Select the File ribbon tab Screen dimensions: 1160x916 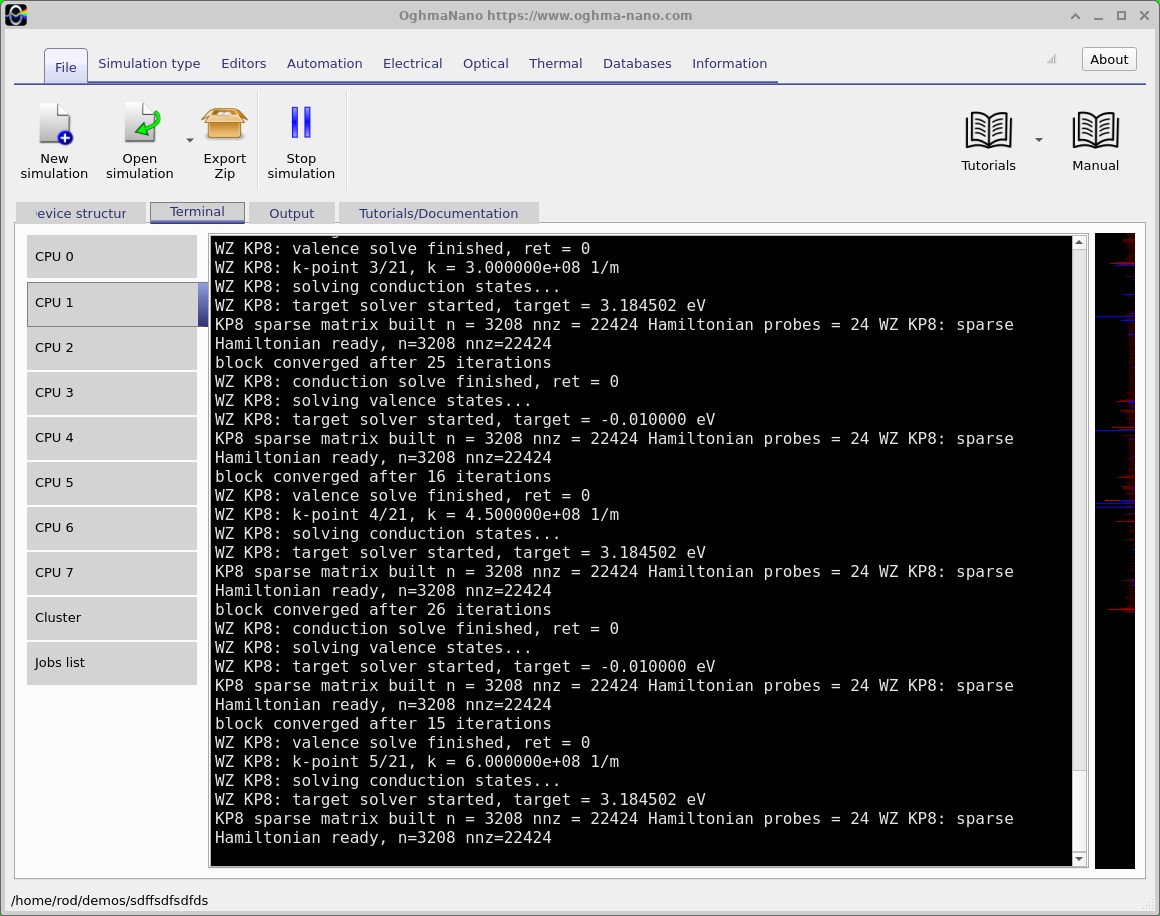tap(66, 67)
